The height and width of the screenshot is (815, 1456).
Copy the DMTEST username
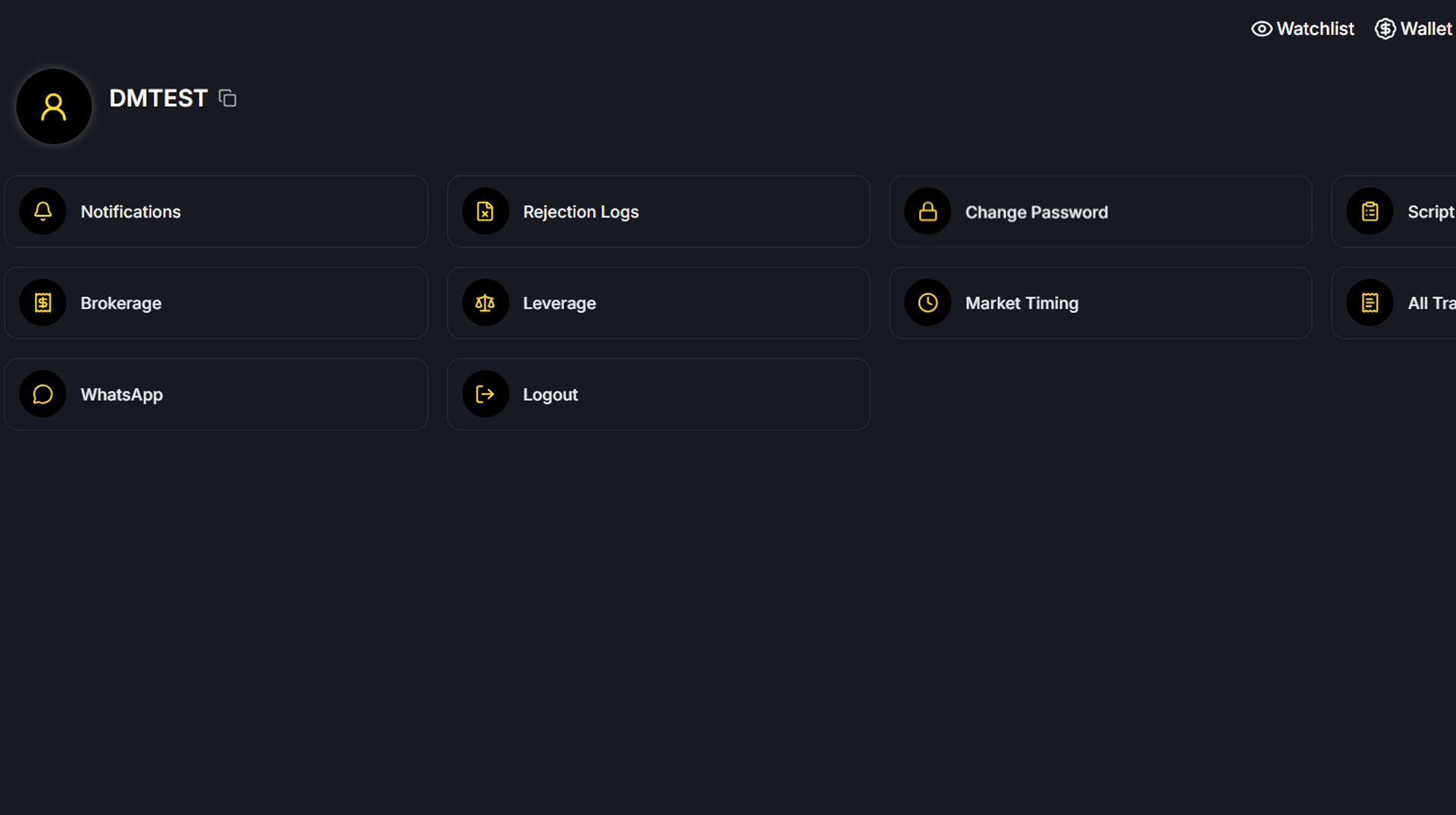coord(227,98)
